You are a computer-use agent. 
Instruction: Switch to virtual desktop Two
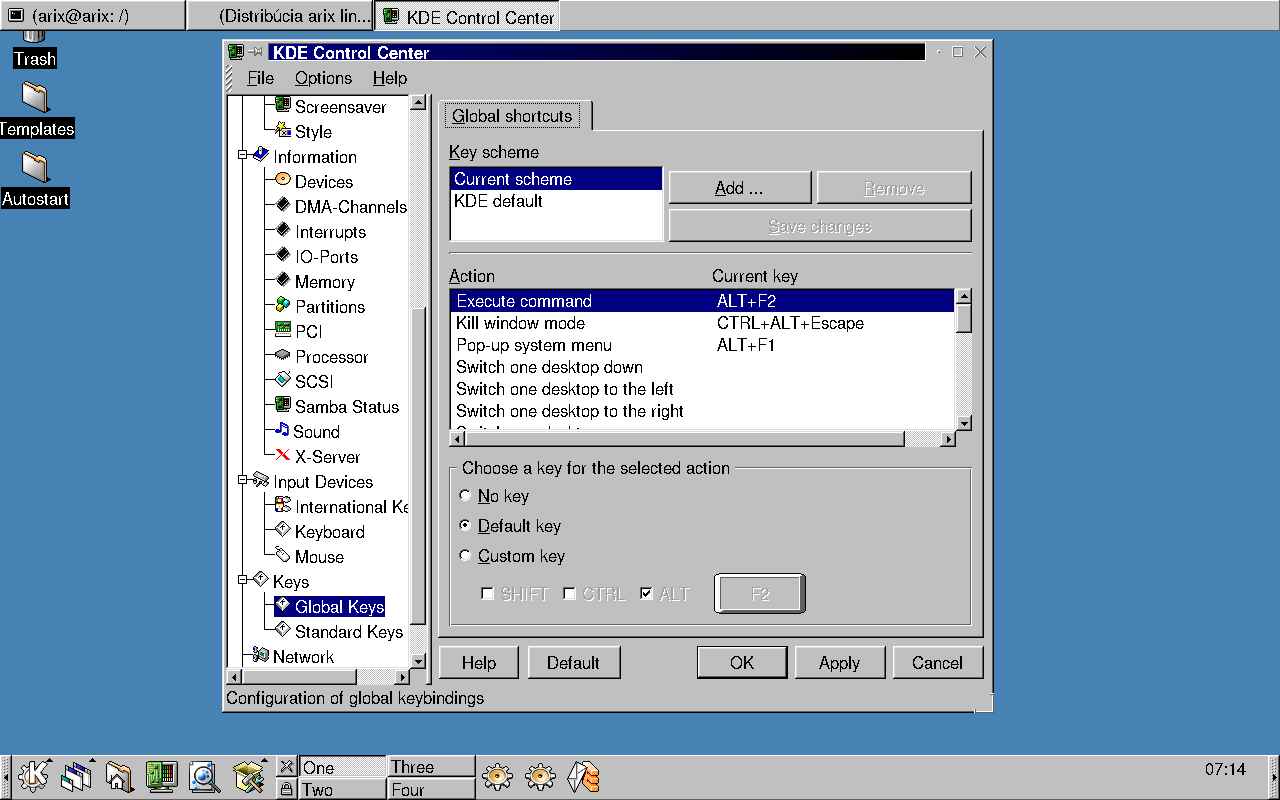342,789
